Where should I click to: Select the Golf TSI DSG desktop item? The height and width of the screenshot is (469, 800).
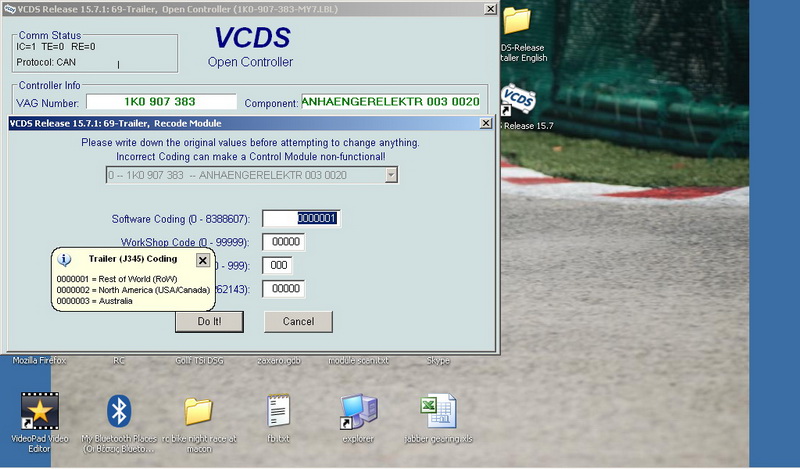pyautogui.click(x=199, y=360)
